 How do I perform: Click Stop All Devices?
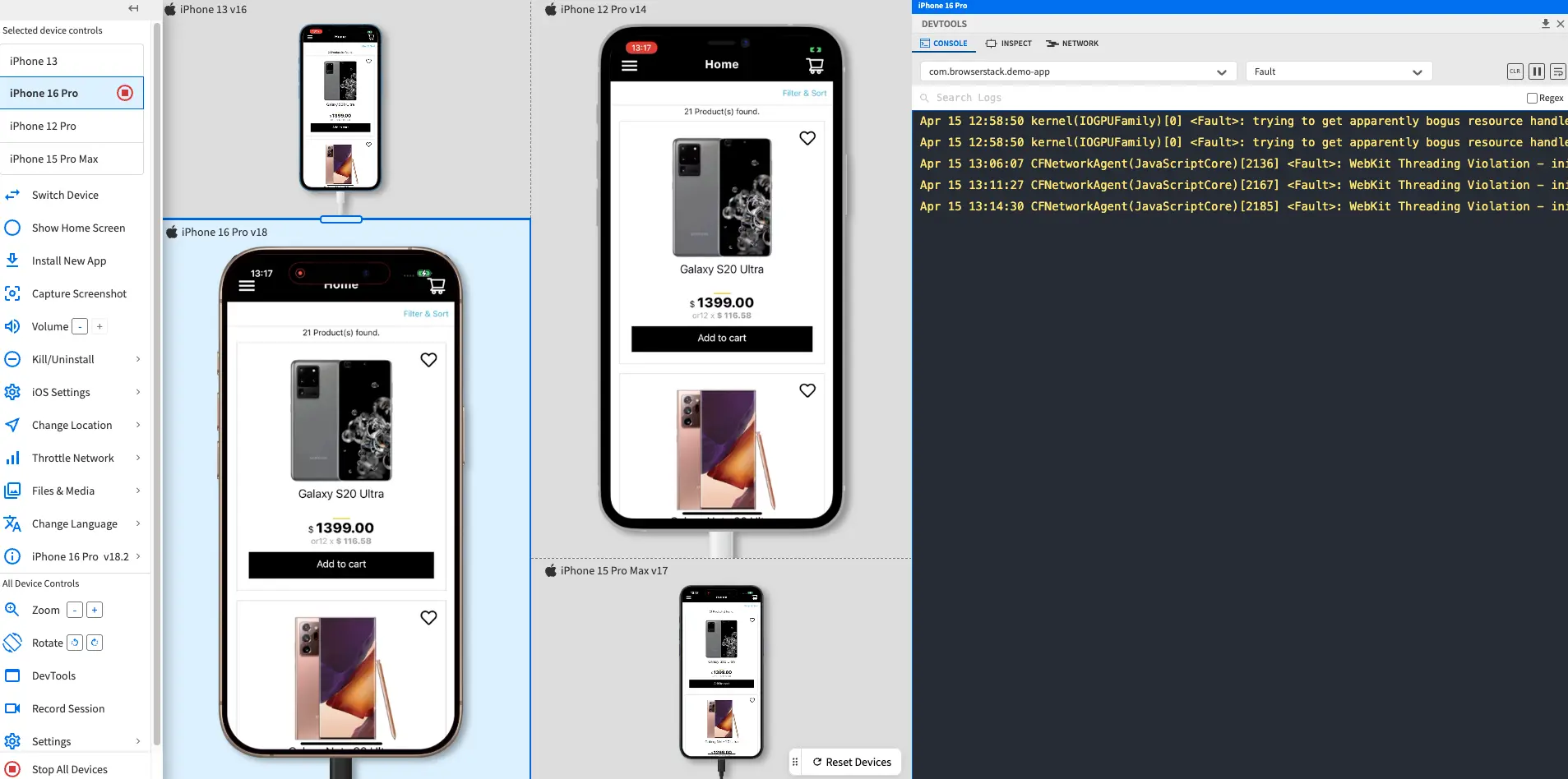click(70, 769)
